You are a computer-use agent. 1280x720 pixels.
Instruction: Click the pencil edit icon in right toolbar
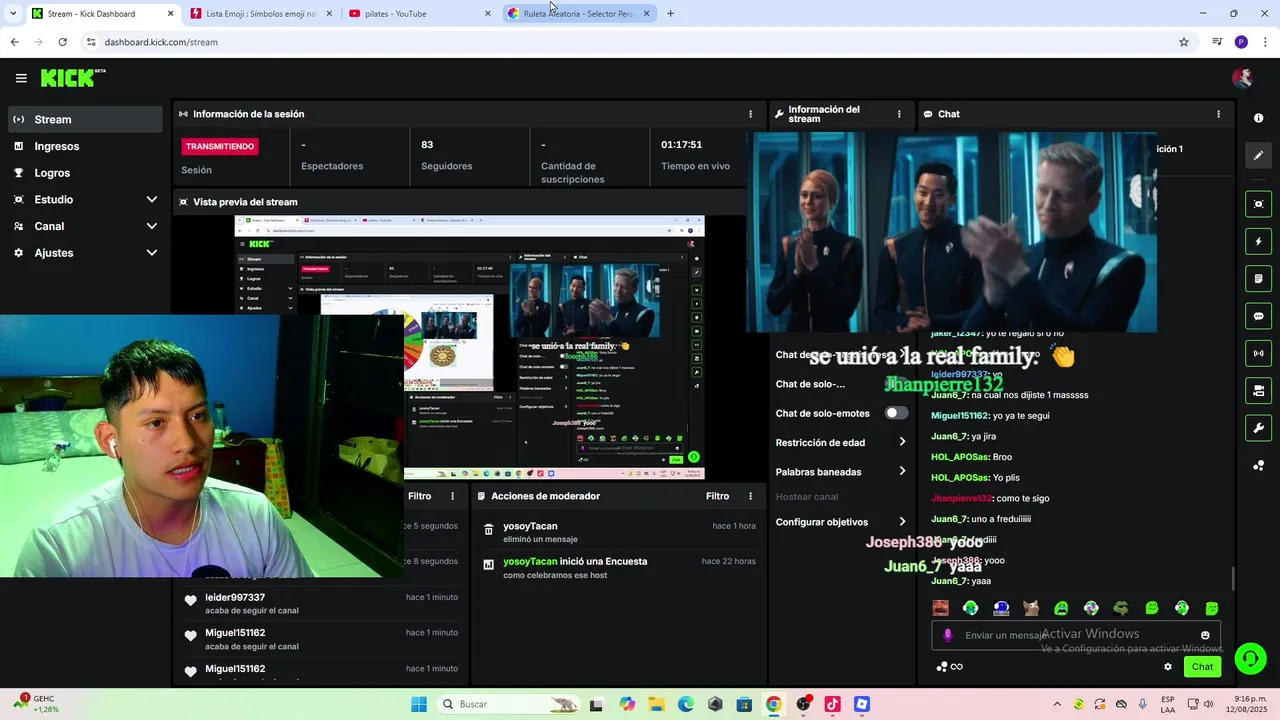tap(1258, 155)
